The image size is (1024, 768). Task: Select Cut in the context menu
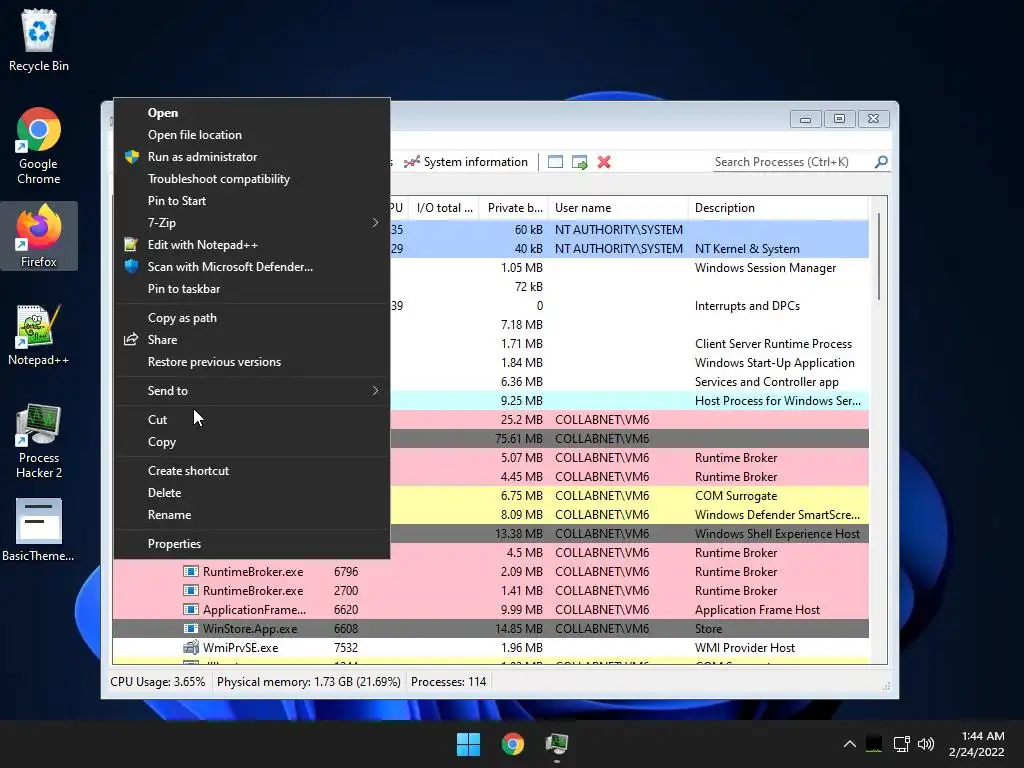point(252,419)
